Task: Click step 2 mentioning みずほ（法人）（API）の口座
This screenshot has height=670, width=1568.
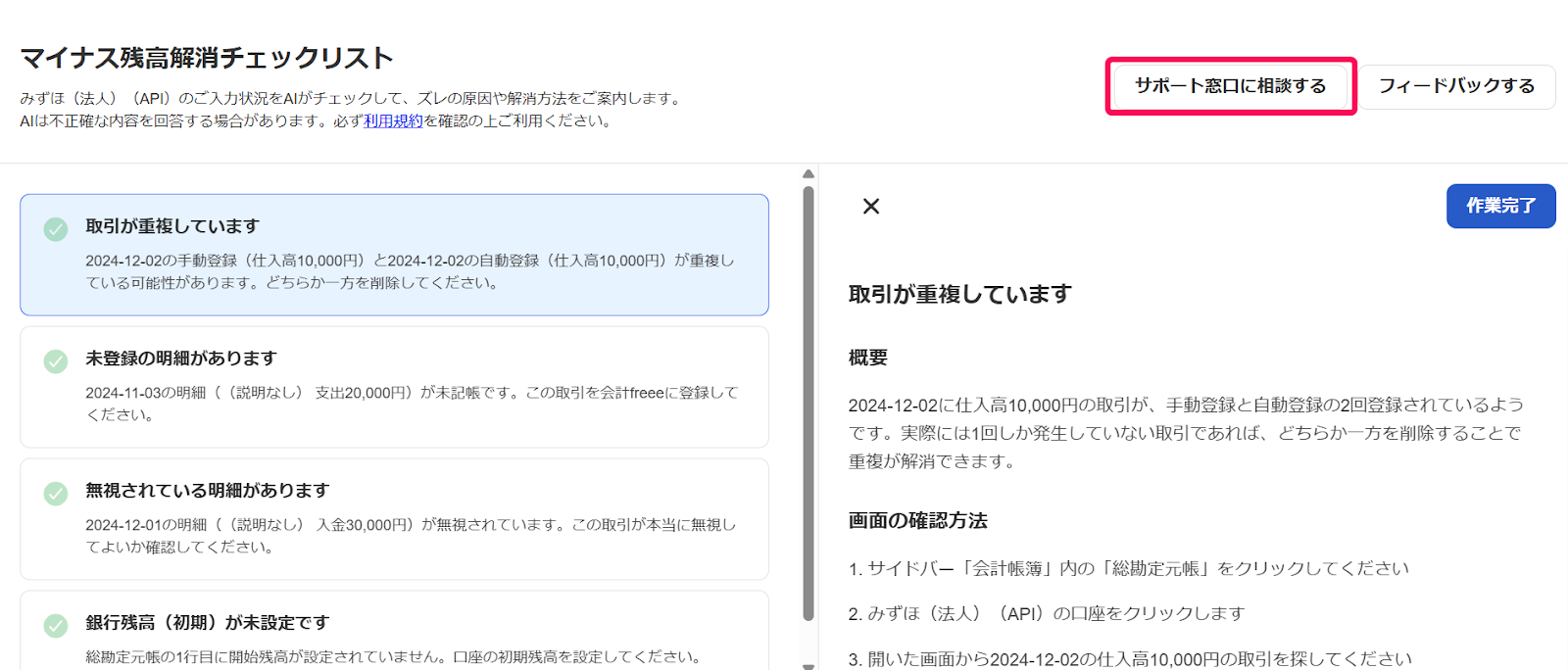Action: point(1047,613)
